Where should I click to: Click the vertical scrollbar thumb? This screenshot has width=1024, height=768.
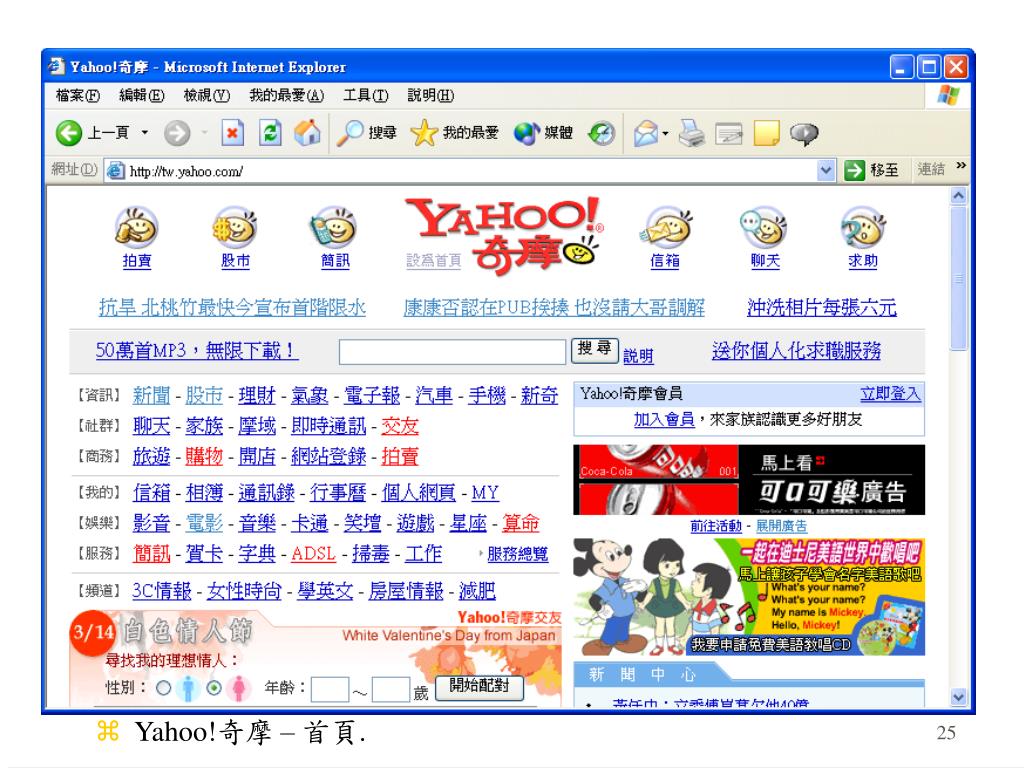tap(958, 279)
